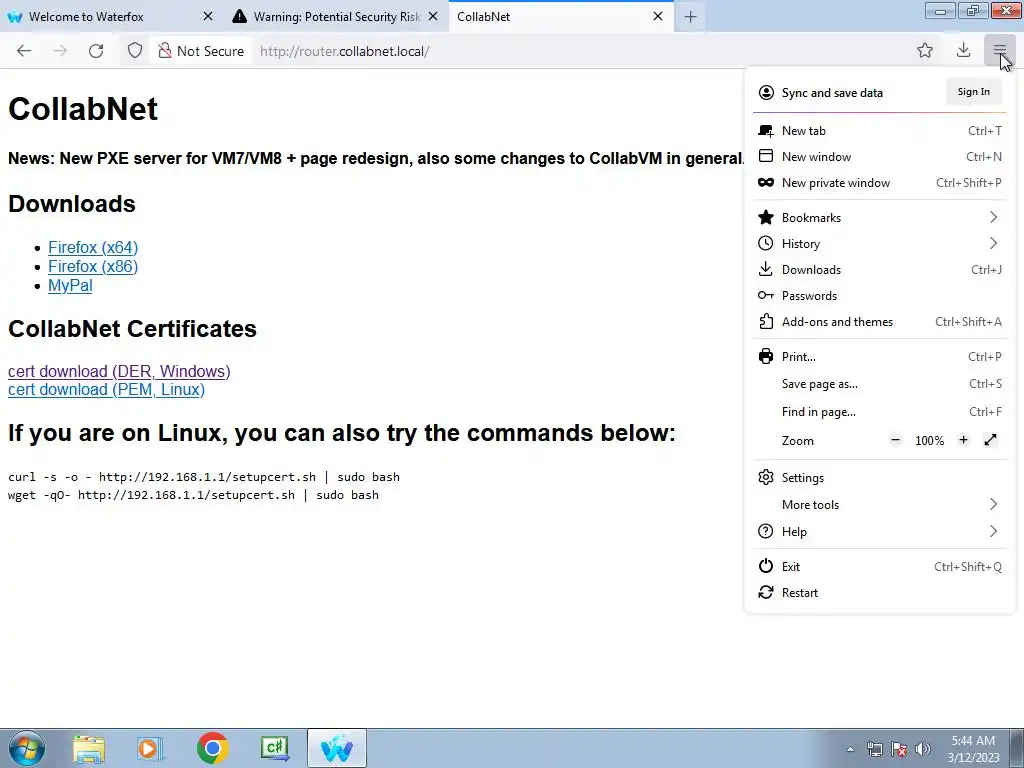Show hidden system tray icons
1024x768 pixels.
850,749
